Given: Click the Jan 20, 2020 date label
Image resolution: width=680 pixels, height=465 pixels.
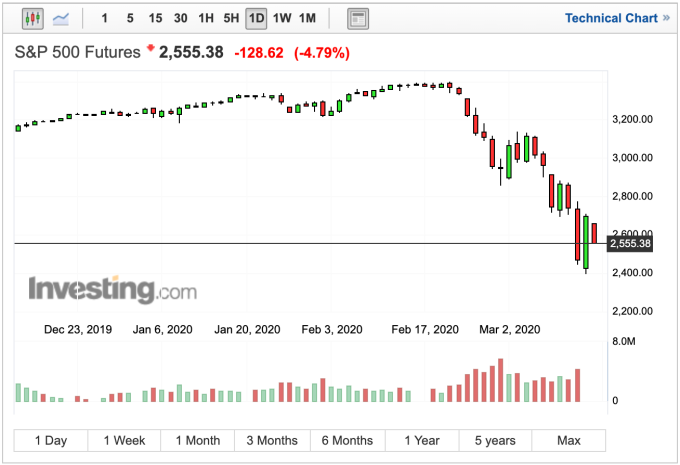Looking at the screenshot, I should (247, 330).
